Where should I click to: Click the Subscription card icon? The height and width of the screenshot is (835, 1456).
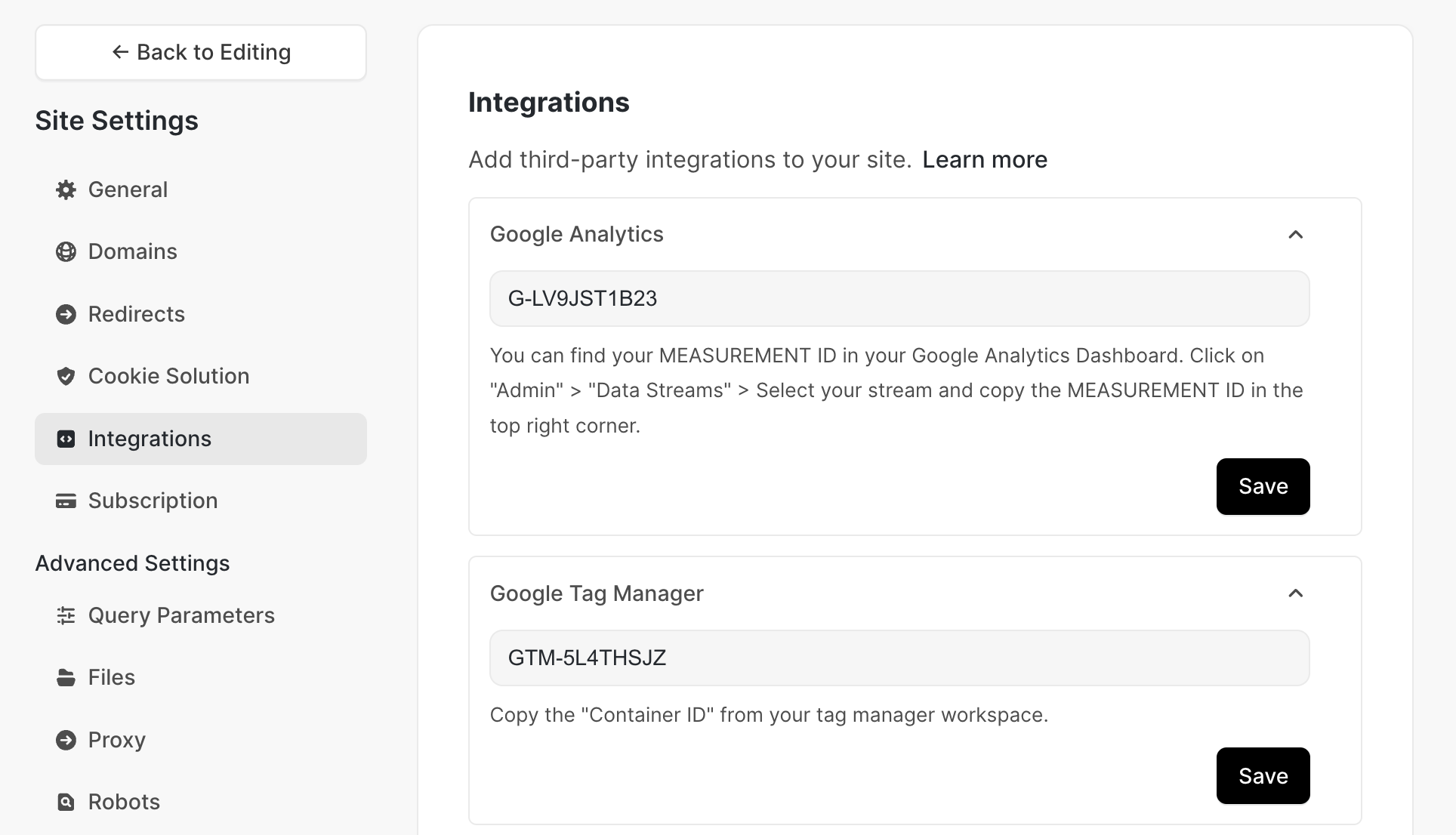[66, 501]
